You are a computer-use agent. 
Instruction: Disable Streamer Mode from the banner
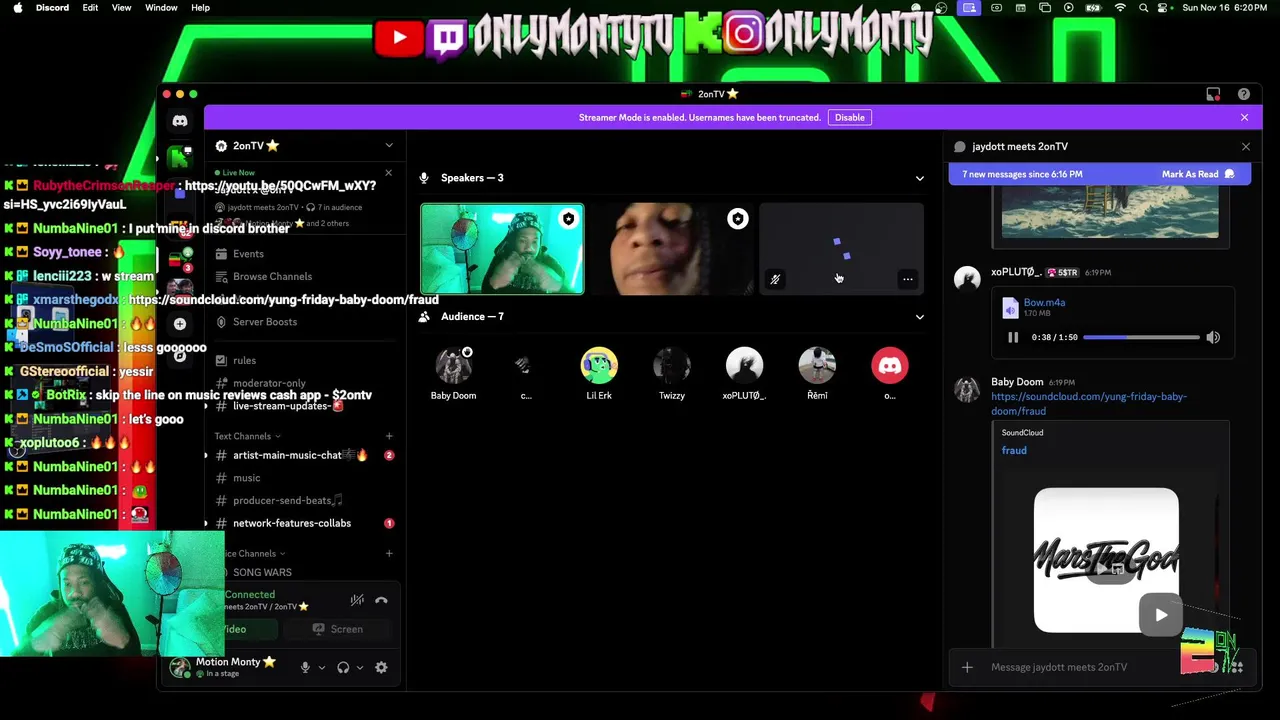[849, 117]
